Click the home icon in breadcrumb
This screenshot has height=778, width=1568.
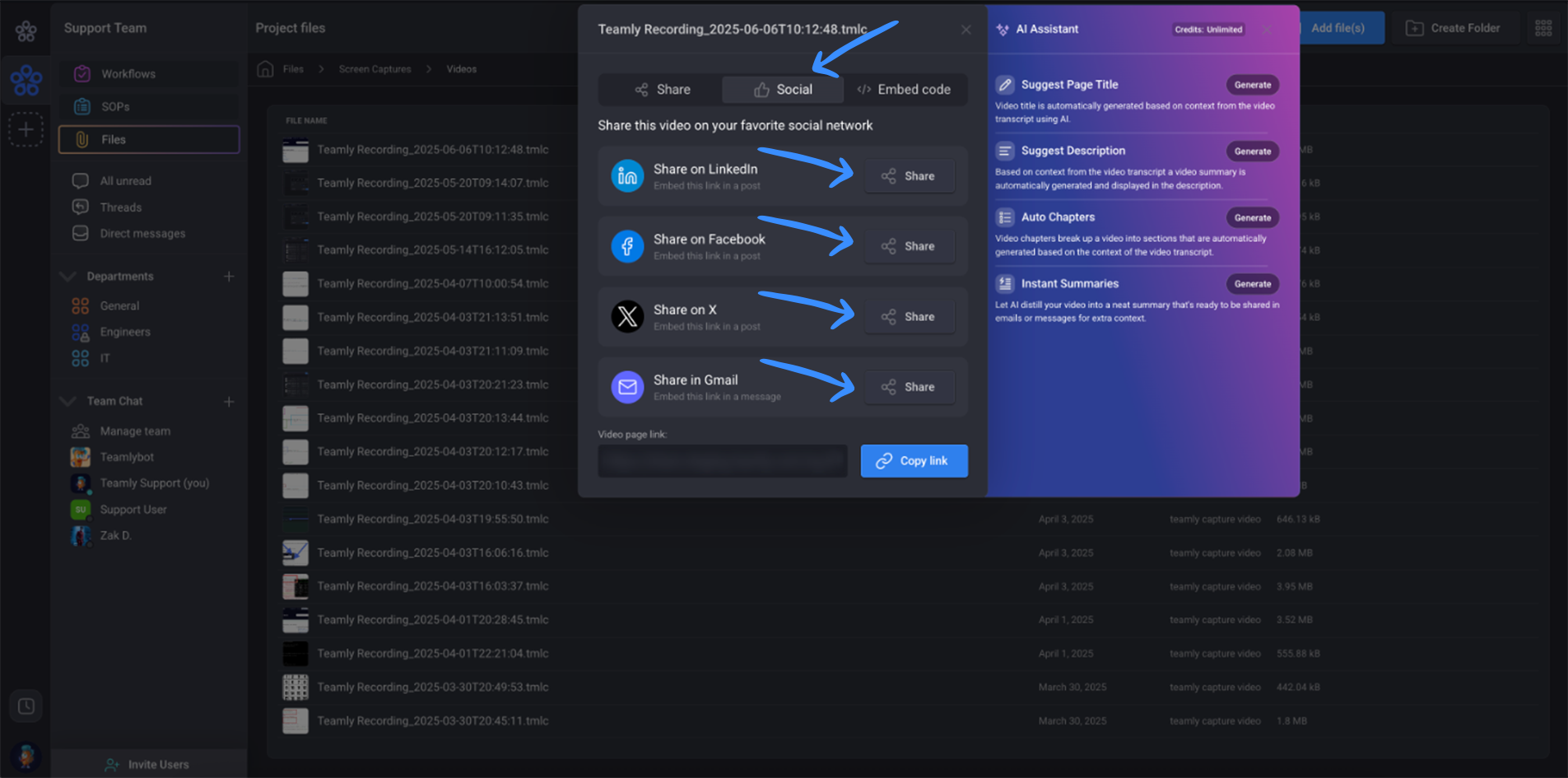click(x=265, y=69)
